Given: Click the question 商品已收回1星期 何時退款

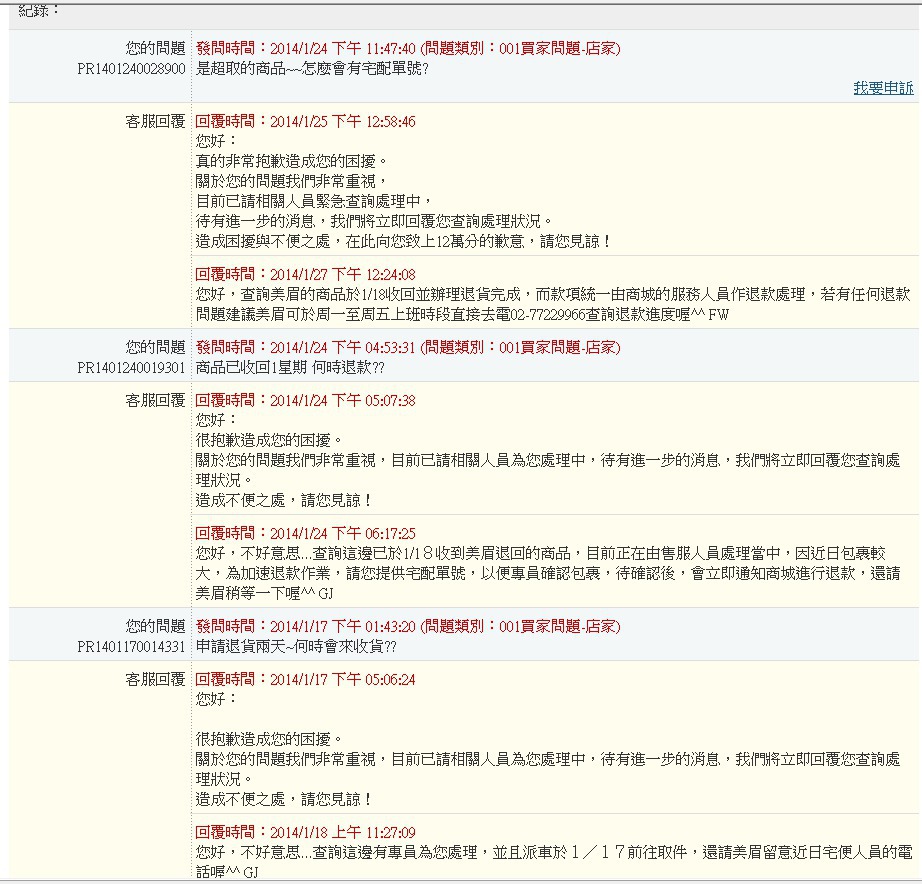Looking at the screenshot, I should click(x=290, y=367).
